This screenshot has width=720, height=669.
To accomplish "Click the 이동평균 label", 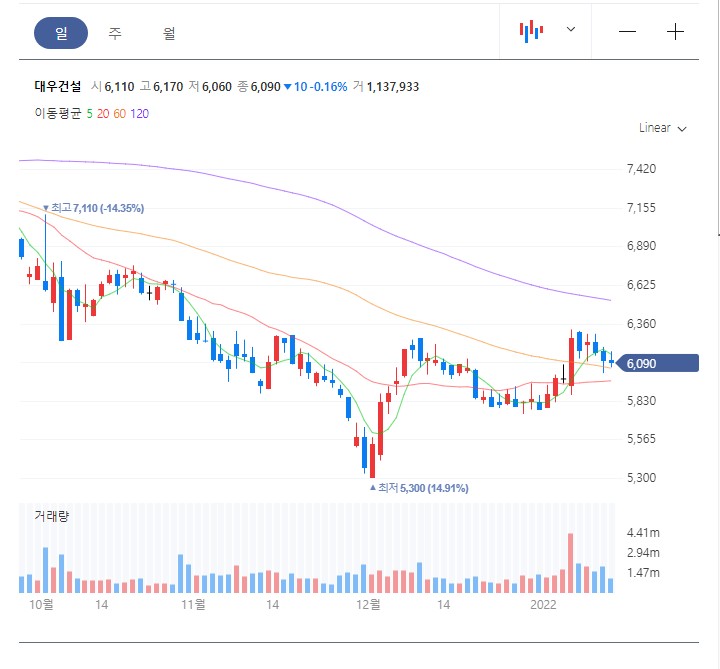I will click(58, 113).
